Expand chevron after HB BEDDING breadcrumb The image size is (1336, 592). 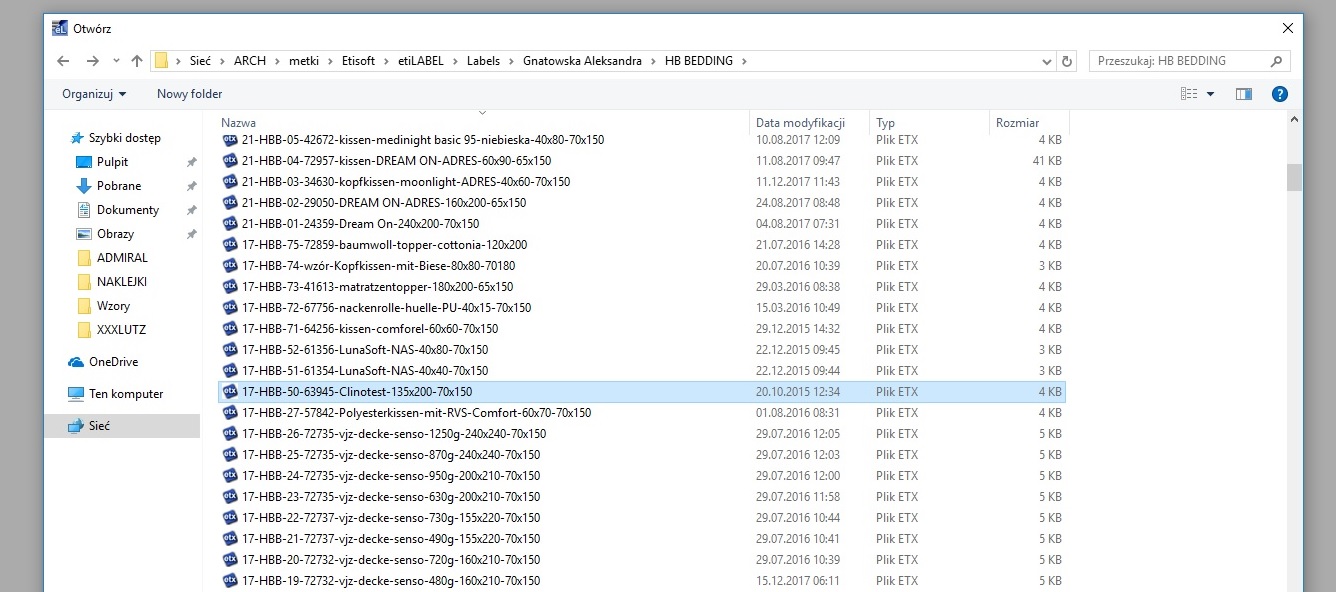pos(744,61)
